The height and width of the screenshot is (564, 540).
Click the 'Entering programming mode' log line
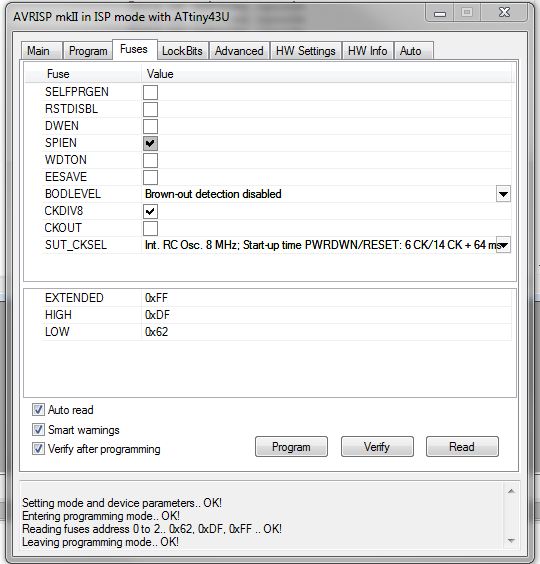(101, 516)
